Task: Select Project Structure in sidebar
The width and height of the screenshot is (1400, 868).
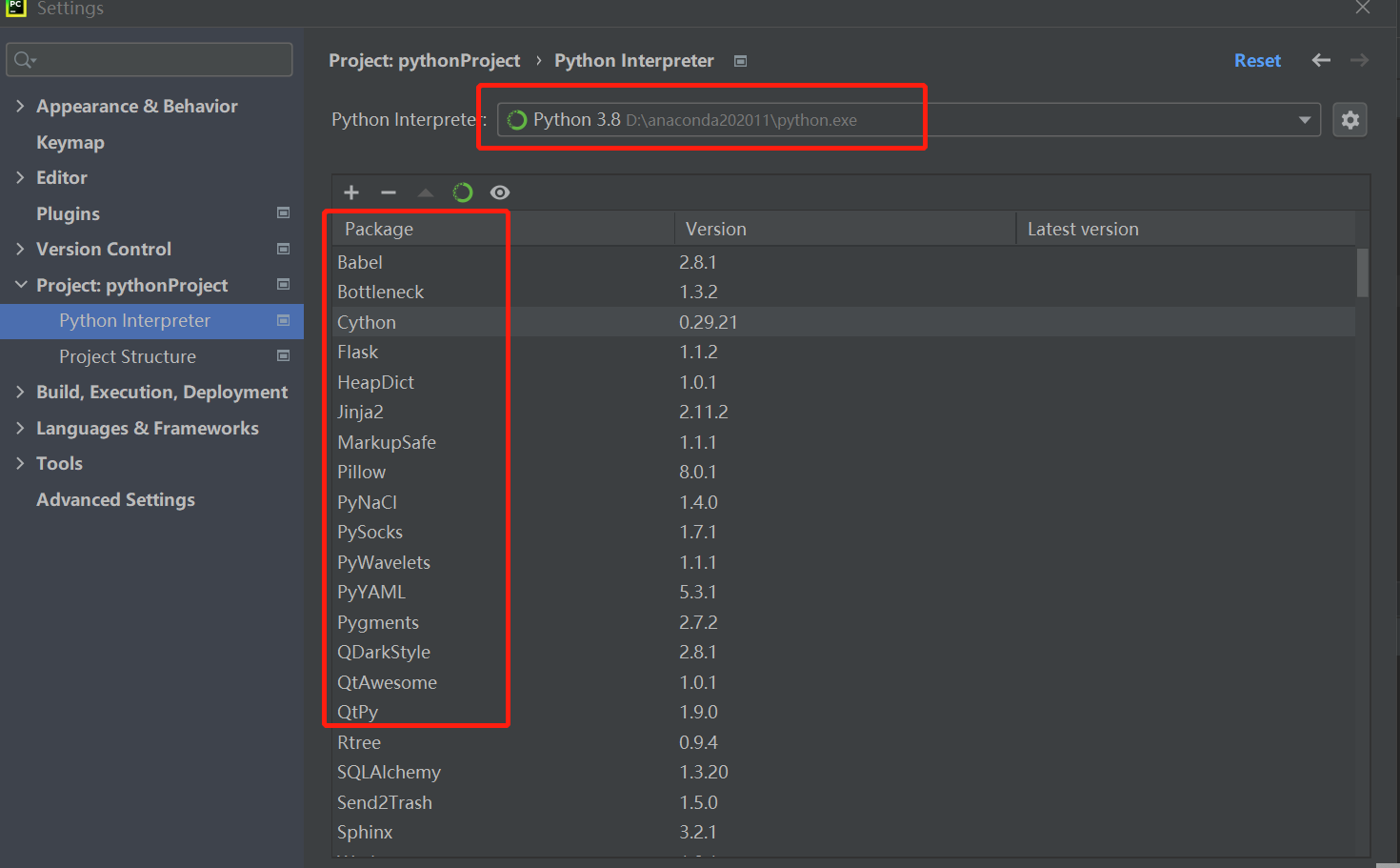Action: tap(128, 356)
